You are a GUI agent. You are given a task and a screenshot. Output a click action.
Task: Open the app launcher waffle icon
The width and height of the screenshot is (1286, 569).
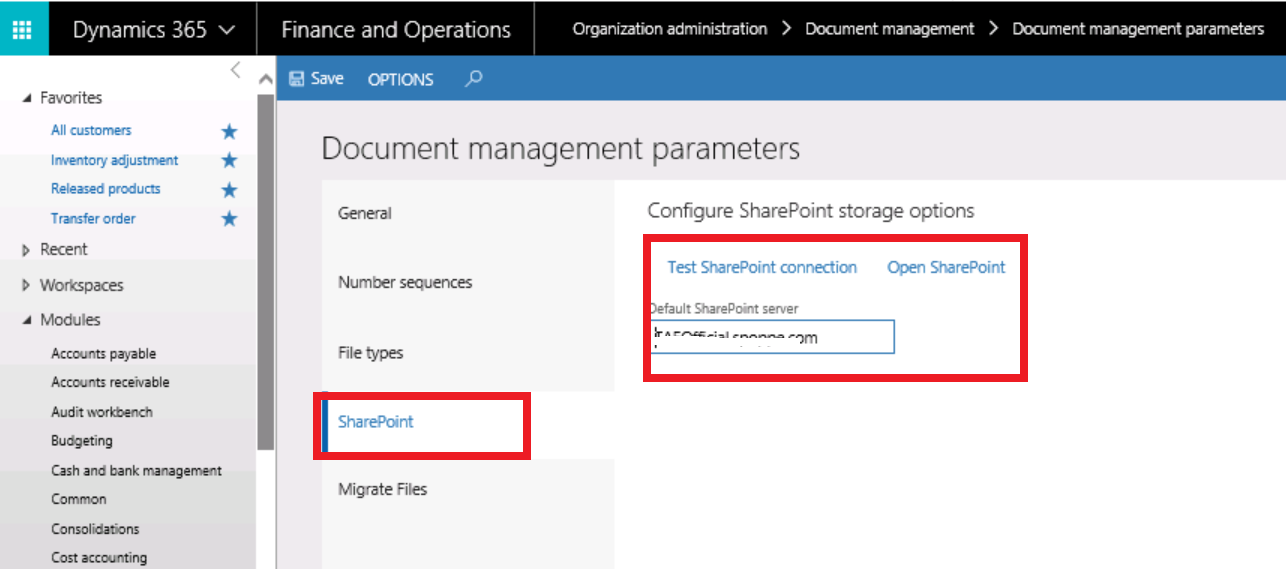(23, 29)
